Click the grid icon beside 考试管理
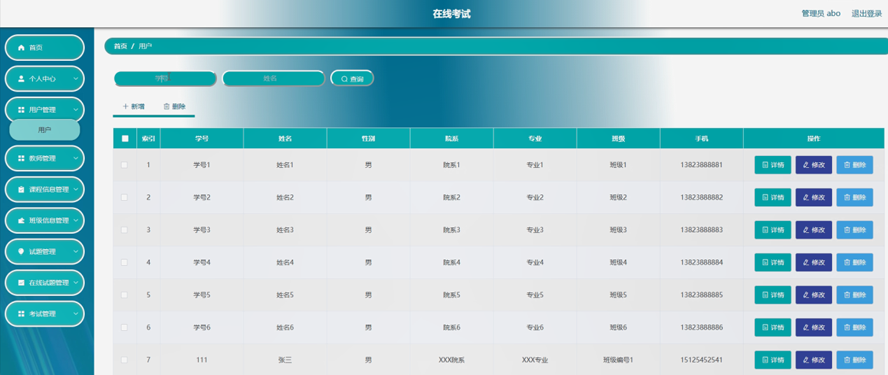This screenshot has width=888, height=375. pos(22,314)
